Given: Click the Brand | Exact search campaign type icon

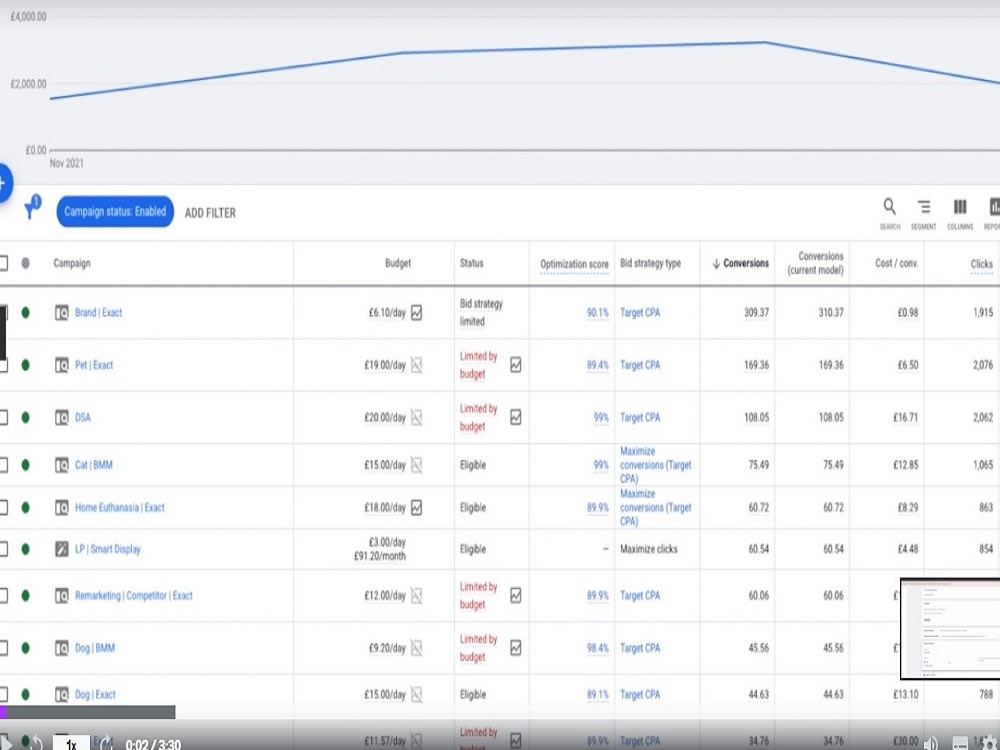Looking at the screenshot, I should click(x=61, y=312).
